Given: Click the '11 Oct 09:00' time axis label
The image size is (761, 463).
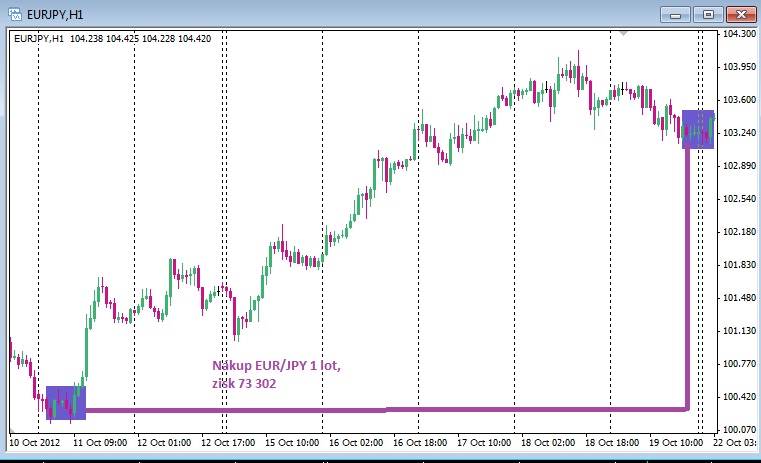Looking at the screenshot, I should coord(100,443).
